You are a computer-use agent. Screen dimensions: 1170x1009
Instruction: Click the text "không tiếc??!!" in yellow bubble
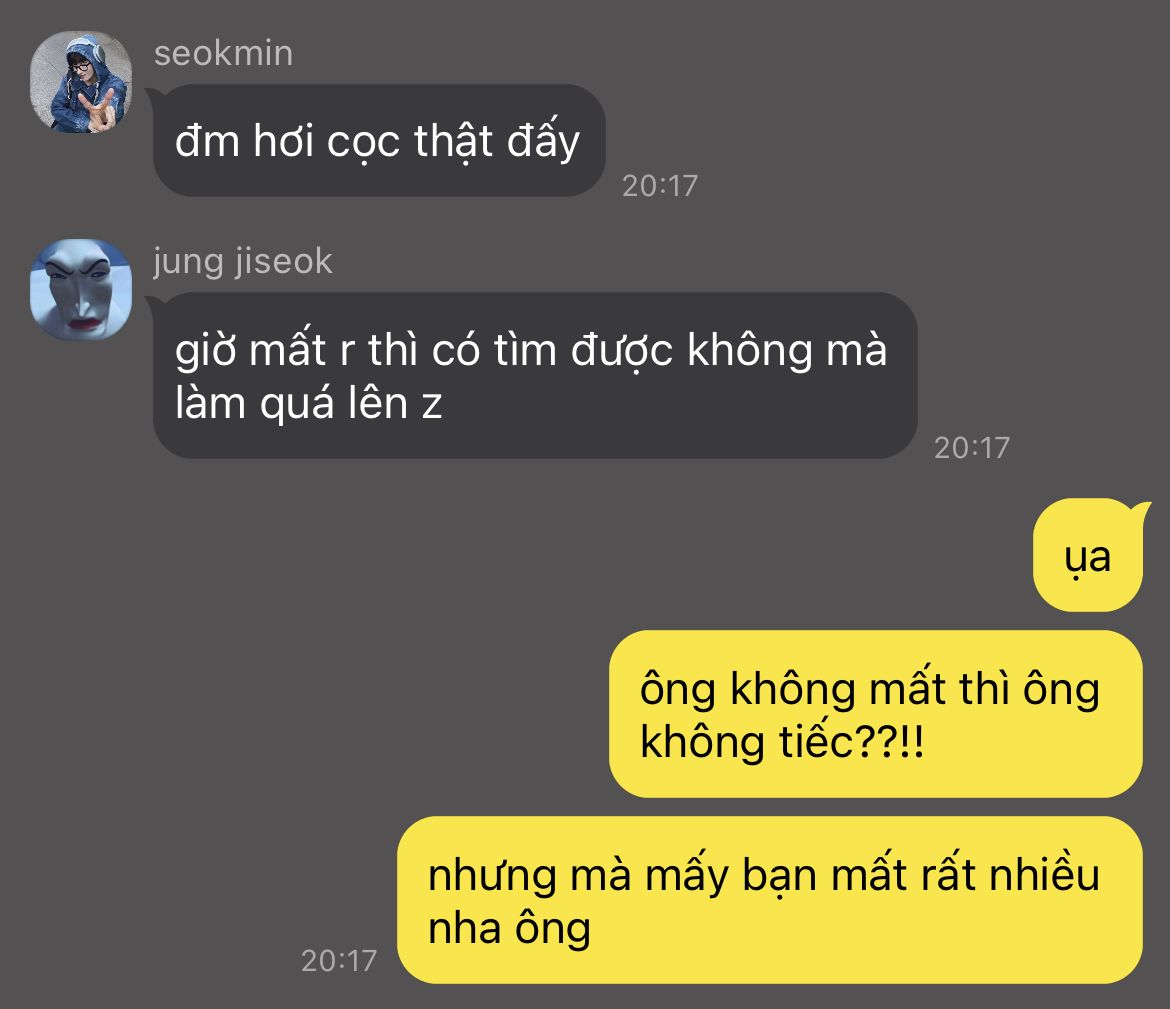[x=782, y=743]
